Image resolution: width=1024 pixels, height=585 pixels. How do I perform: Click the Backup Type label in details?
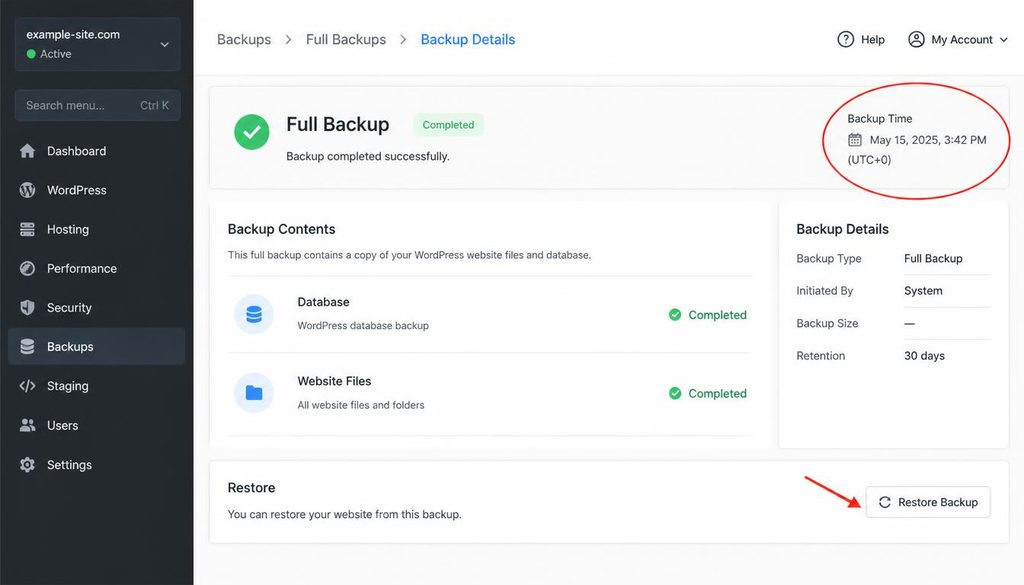829,258
